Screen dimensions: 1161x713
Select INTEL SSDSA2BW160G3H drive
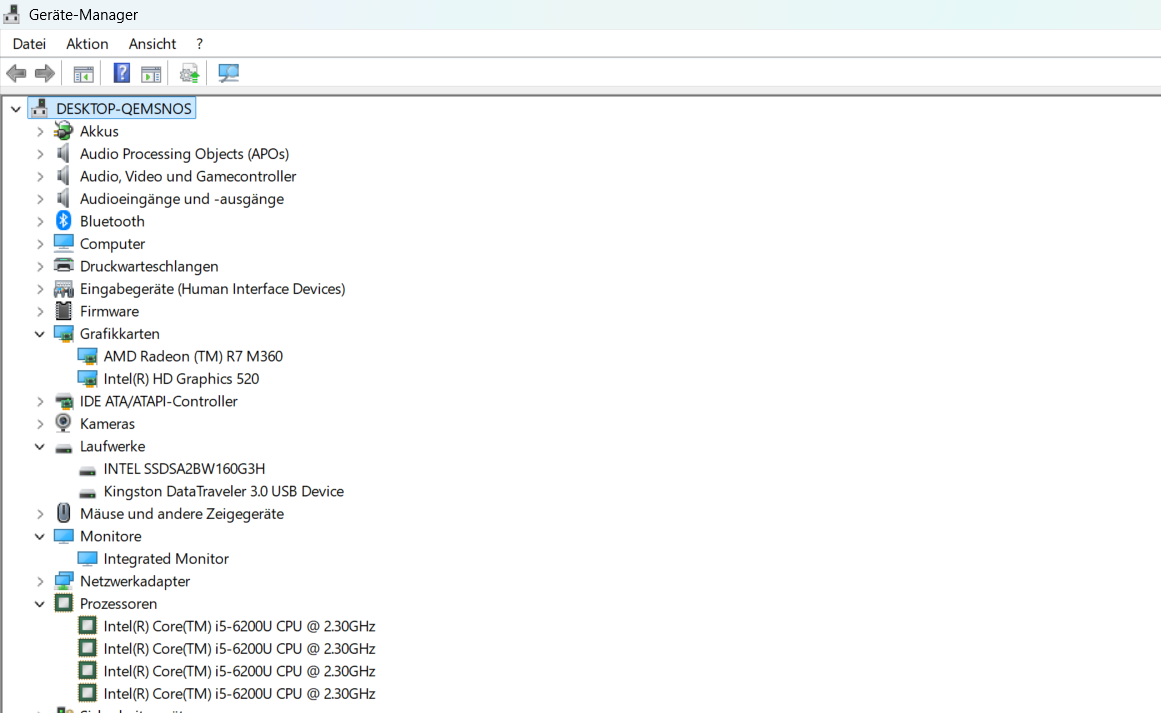pyautogui.click(x=184, y=469)
